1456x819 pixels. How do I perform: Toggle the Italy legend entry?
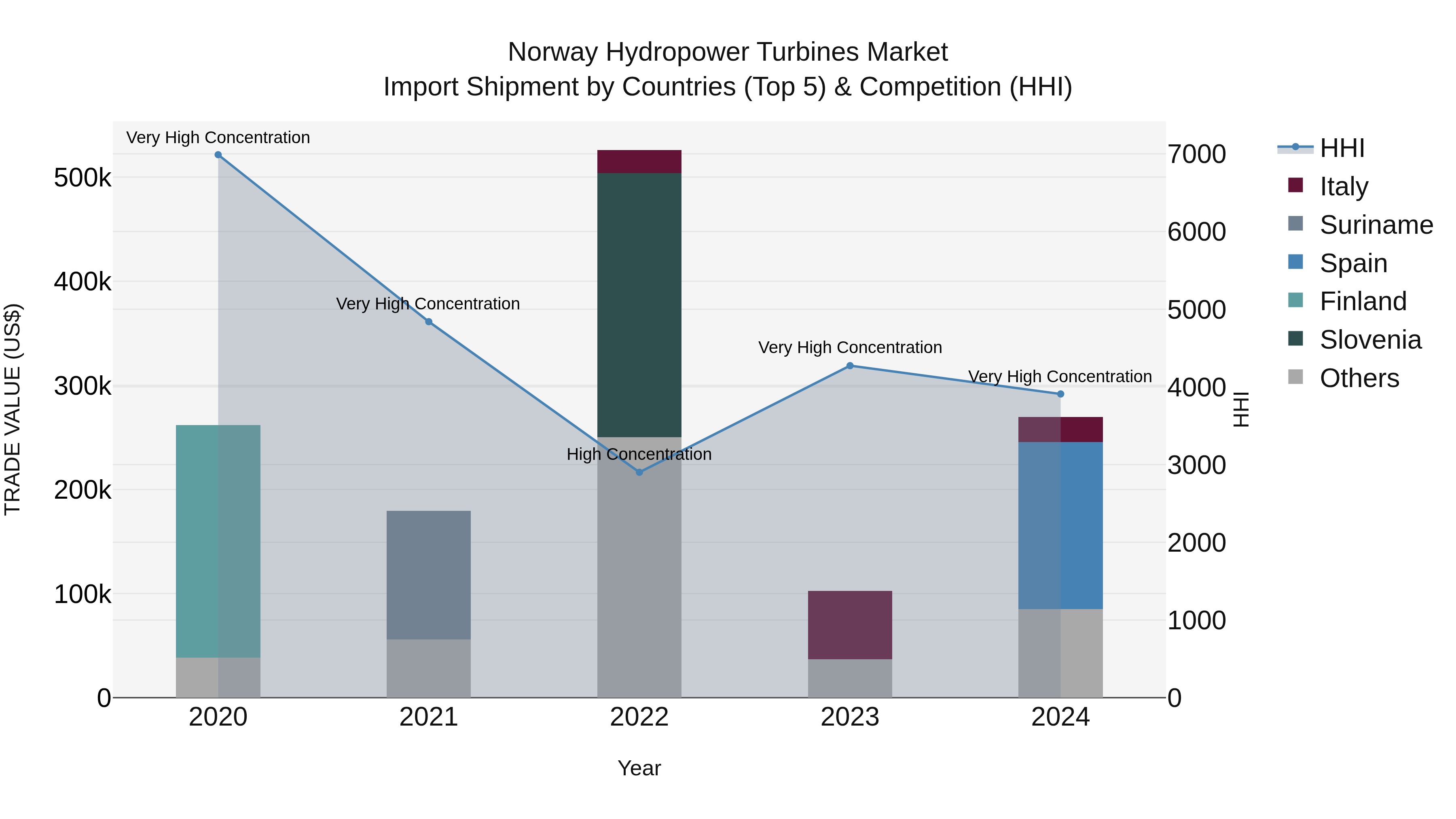1328,186
